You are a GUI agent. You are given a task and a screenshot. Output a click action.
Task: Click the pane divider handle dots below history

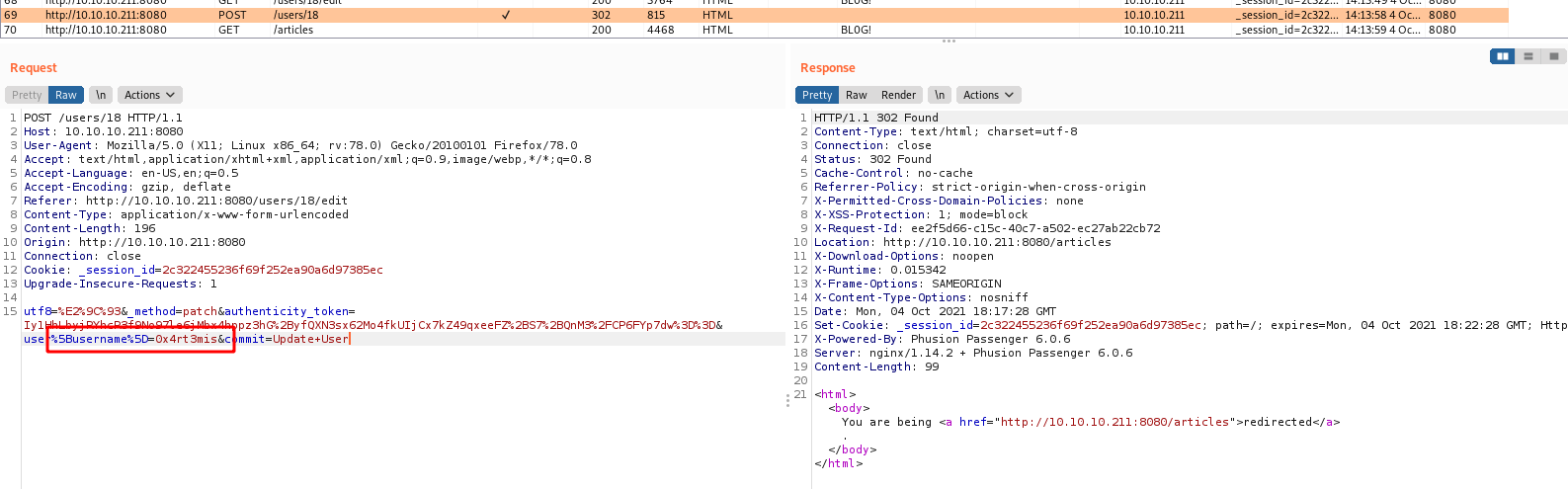(949, 41)
